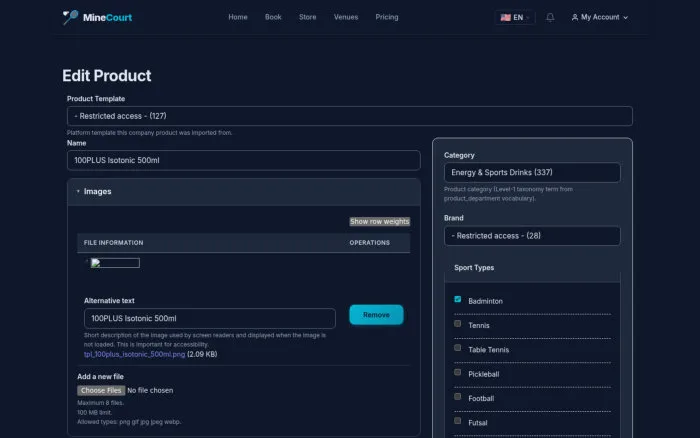Navigate to Venues
Viewport: 700px width, 438px height.
coord(346,17)
